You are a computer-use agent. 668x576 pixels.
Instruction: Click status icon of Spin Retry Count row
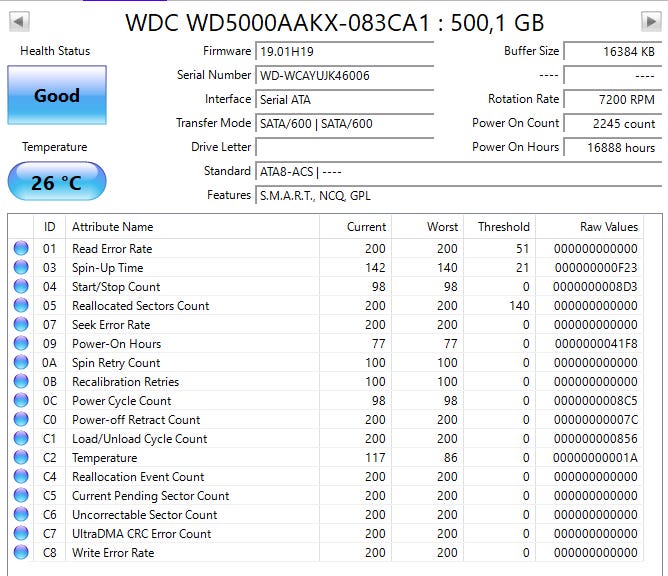pos(21,362)
